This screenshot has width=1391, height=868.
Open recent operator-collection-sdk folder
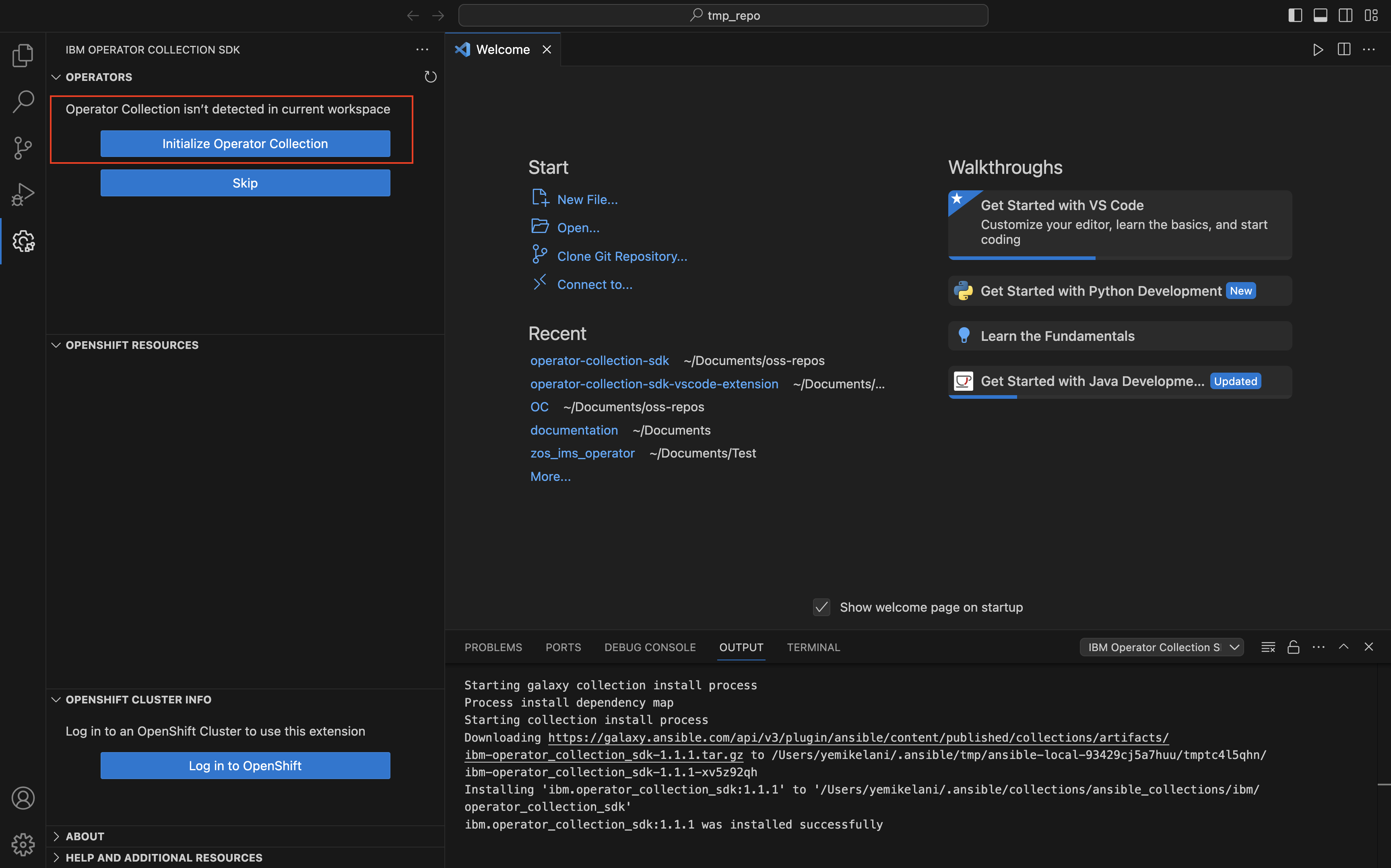click(x=599, y=361)
